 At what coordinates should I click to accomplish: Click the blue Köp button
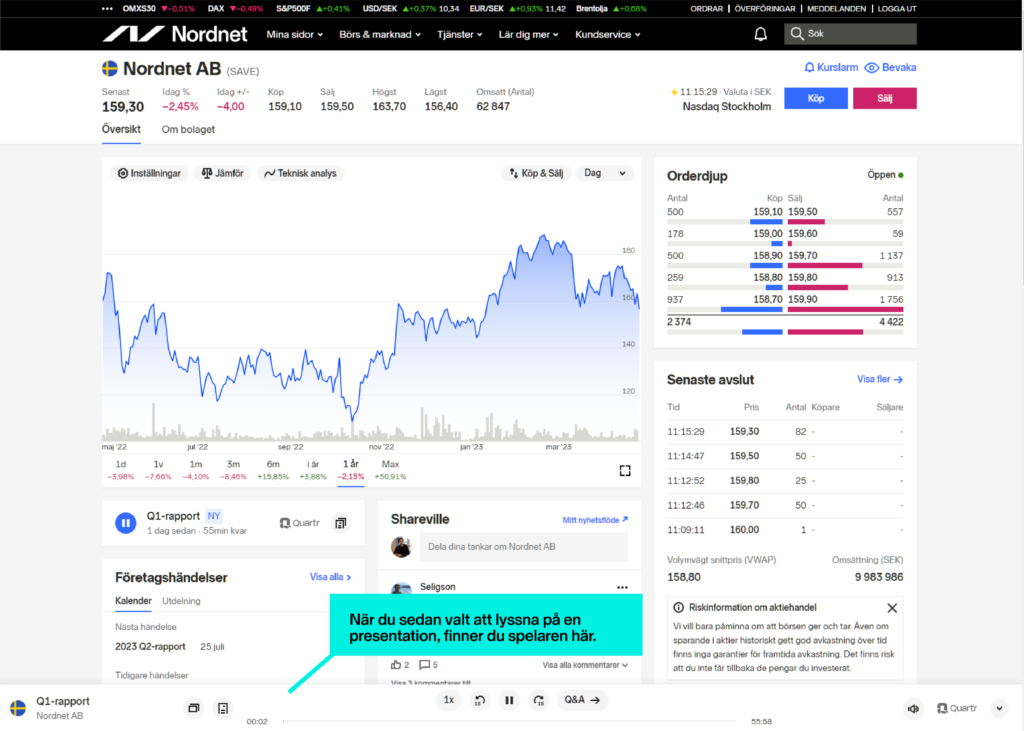point(816,98)
